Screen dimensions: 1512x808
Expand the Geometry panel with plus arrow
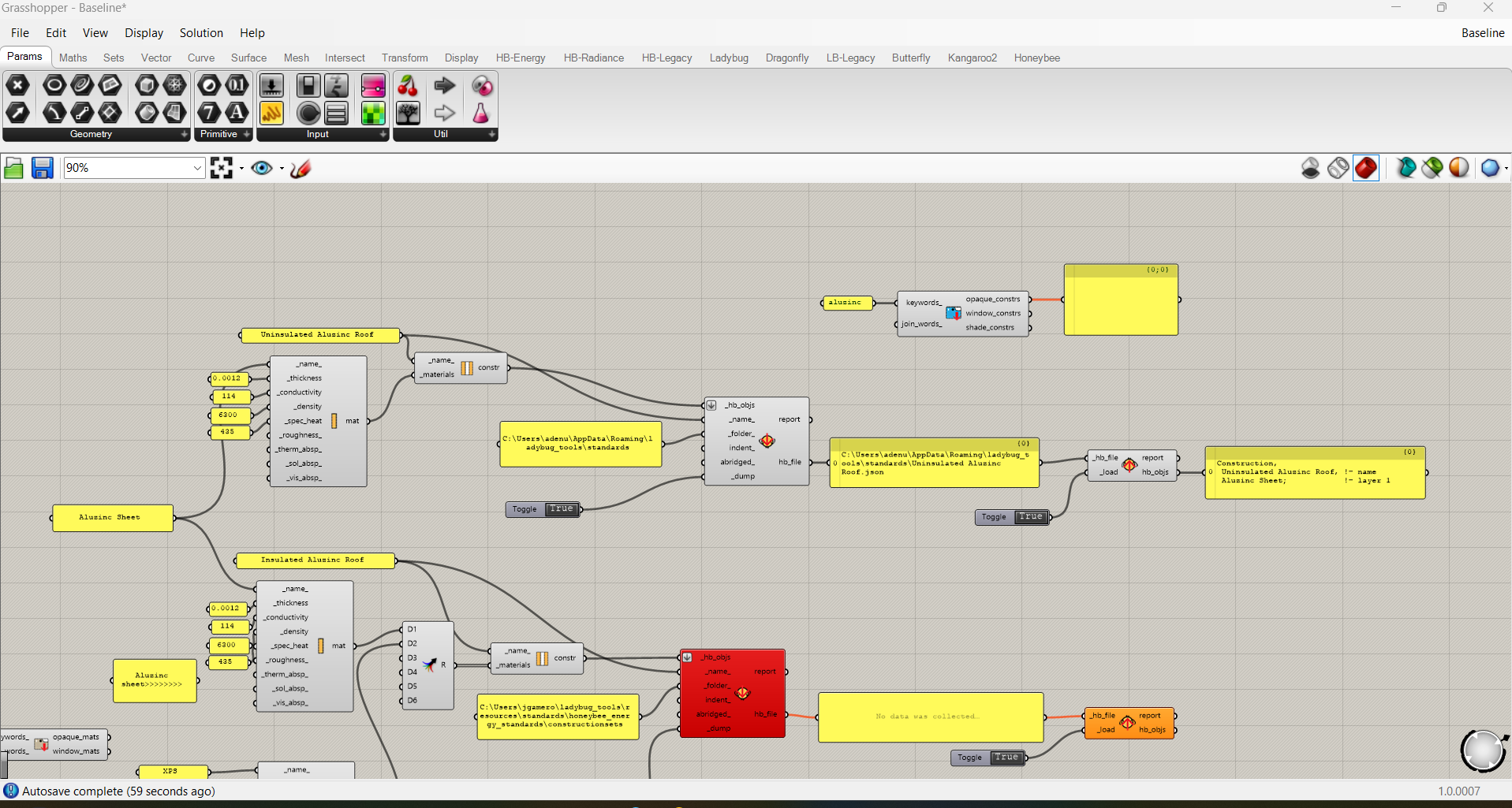click(185, 135)
